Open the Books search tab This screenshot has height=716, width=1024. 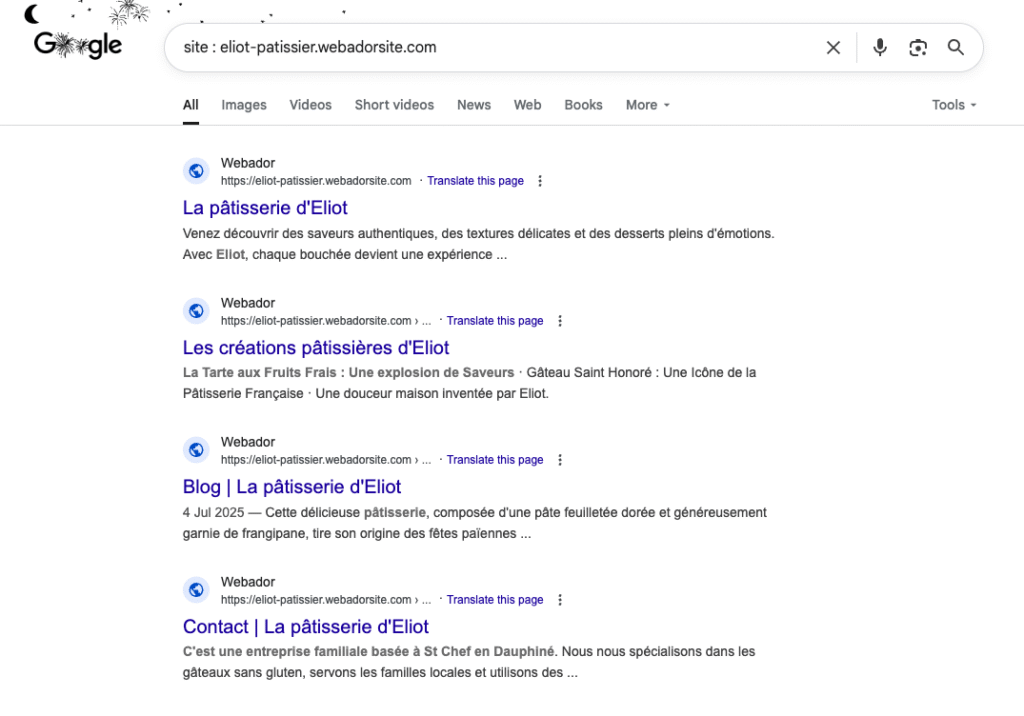583,105
